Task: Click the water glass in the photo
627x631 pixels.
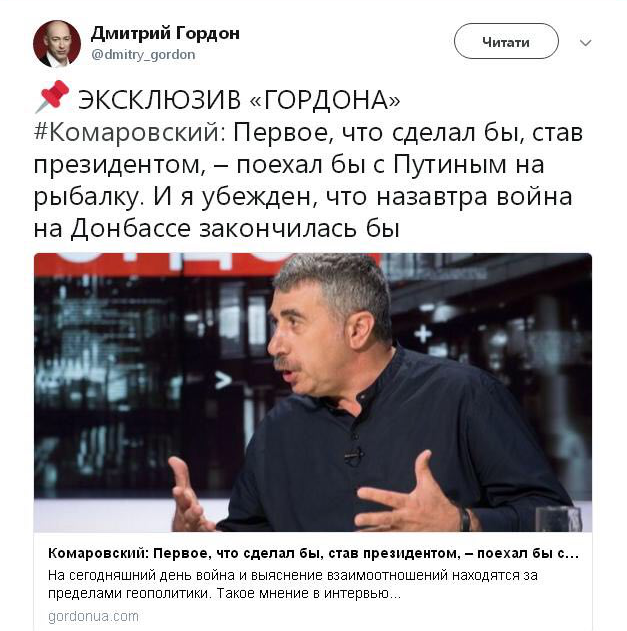Action: 558,518
